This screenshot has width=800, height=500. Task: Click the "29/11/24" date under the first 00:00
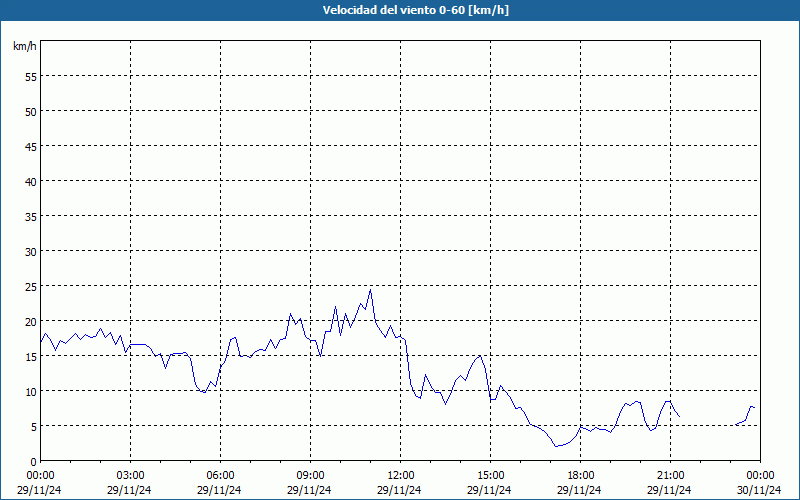point(39,490)
